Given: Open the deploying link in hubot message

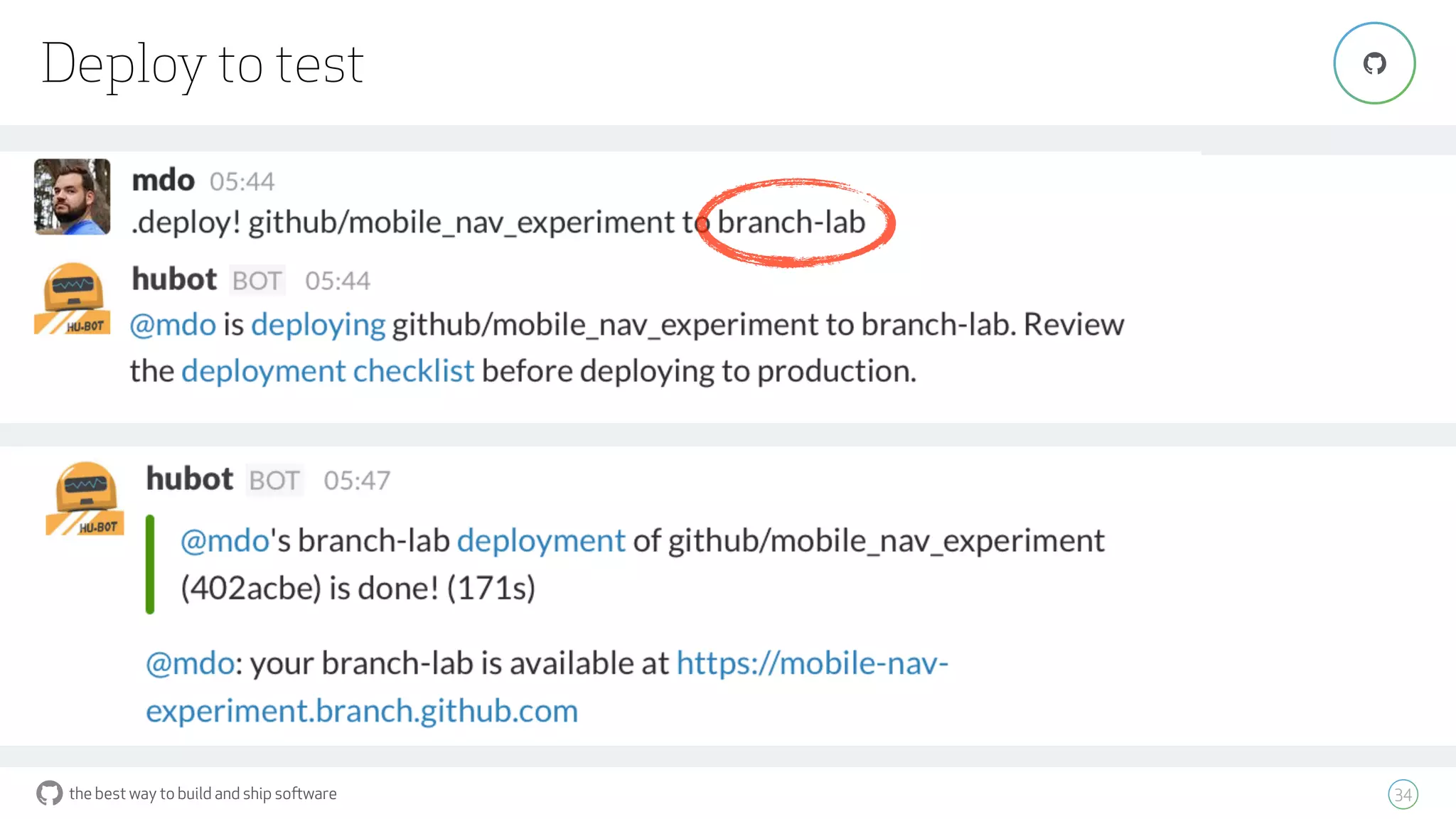Looking at the screenshot, I should pos(318,325).
